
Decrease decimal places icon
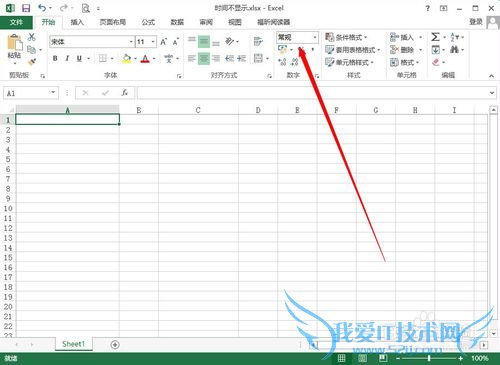click(294, 62)
